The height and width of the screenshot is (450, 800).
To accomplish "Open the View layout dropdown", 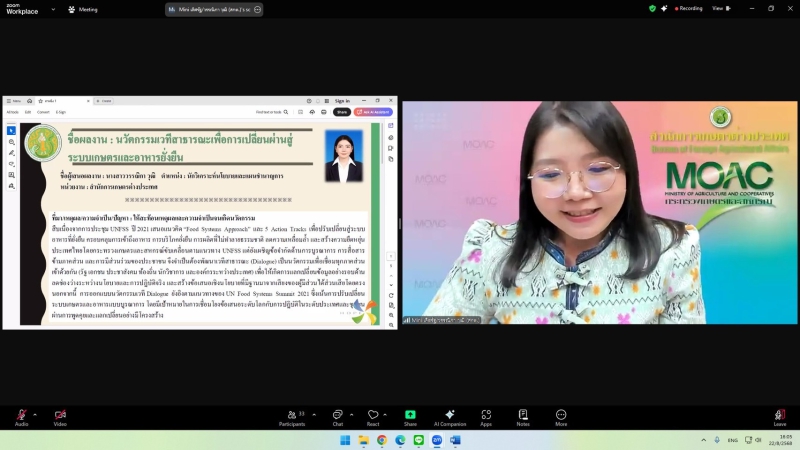I will pos(716,8).
